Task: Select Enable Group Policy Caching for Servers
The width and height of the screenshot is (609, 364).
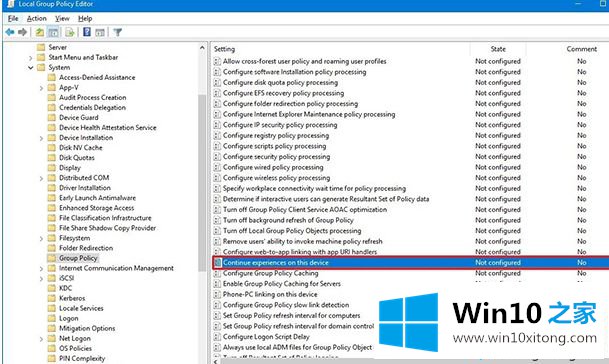Action: [x=282, y=284]
